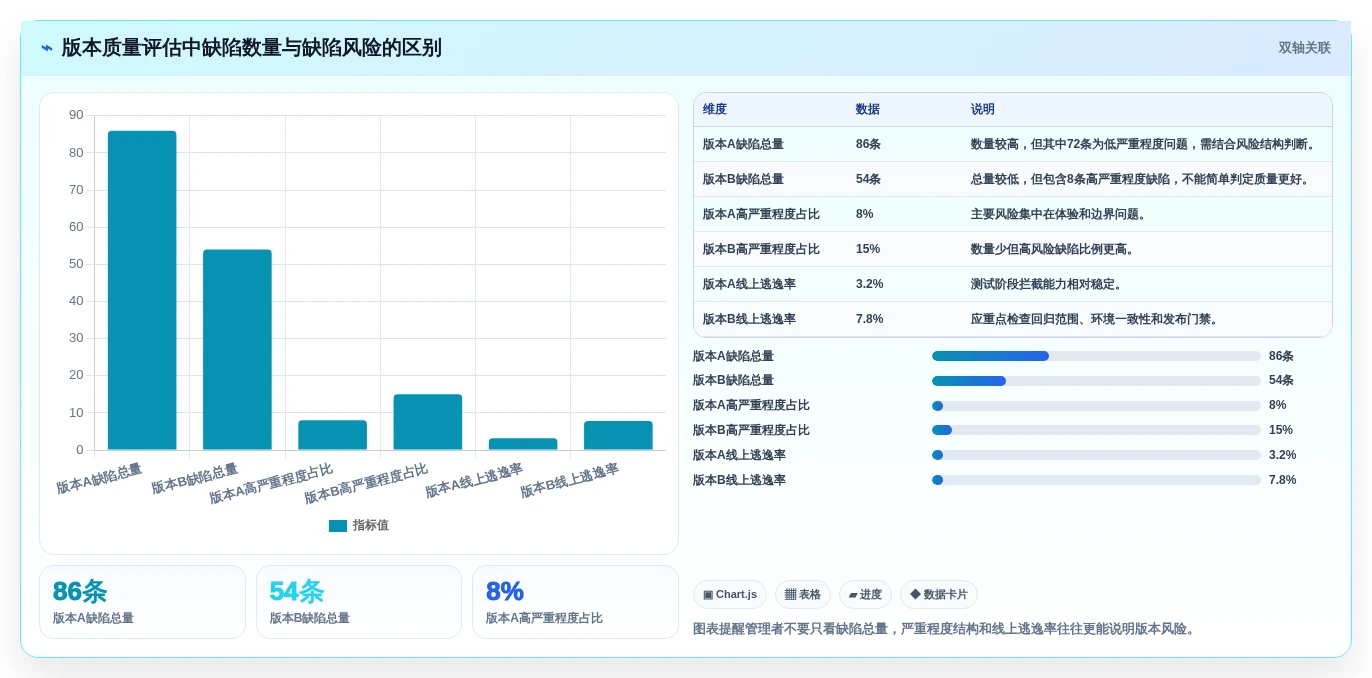Click the progress bar for 版本B线上逃逸率
The image size is (1372, 678).
[x=1096, y=480]
